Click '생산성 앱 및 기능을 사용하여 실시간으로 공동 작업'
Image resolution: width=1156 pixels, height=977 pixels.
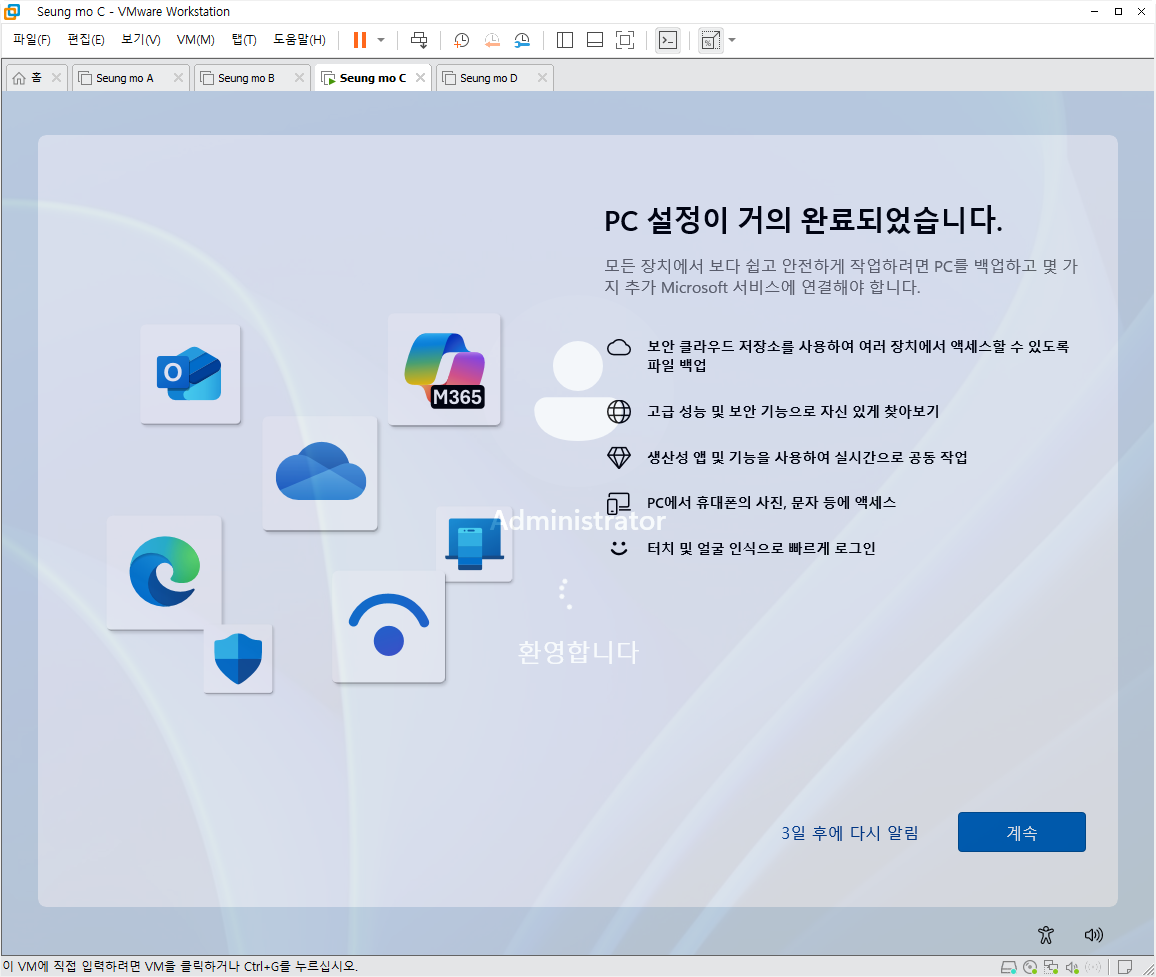coord(807,457)
